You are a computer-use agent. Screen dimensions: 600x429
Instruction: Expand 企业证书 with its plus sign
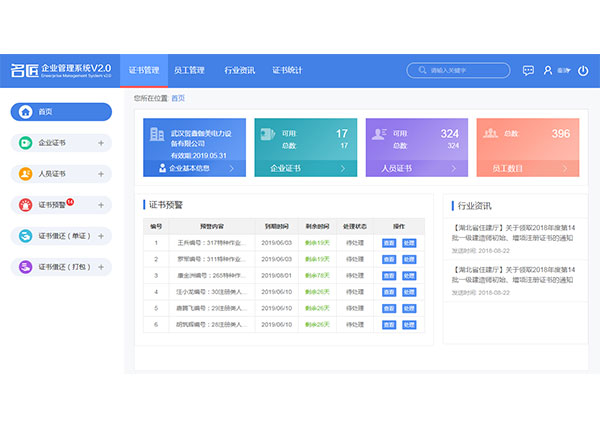click(x=100, y=143)
